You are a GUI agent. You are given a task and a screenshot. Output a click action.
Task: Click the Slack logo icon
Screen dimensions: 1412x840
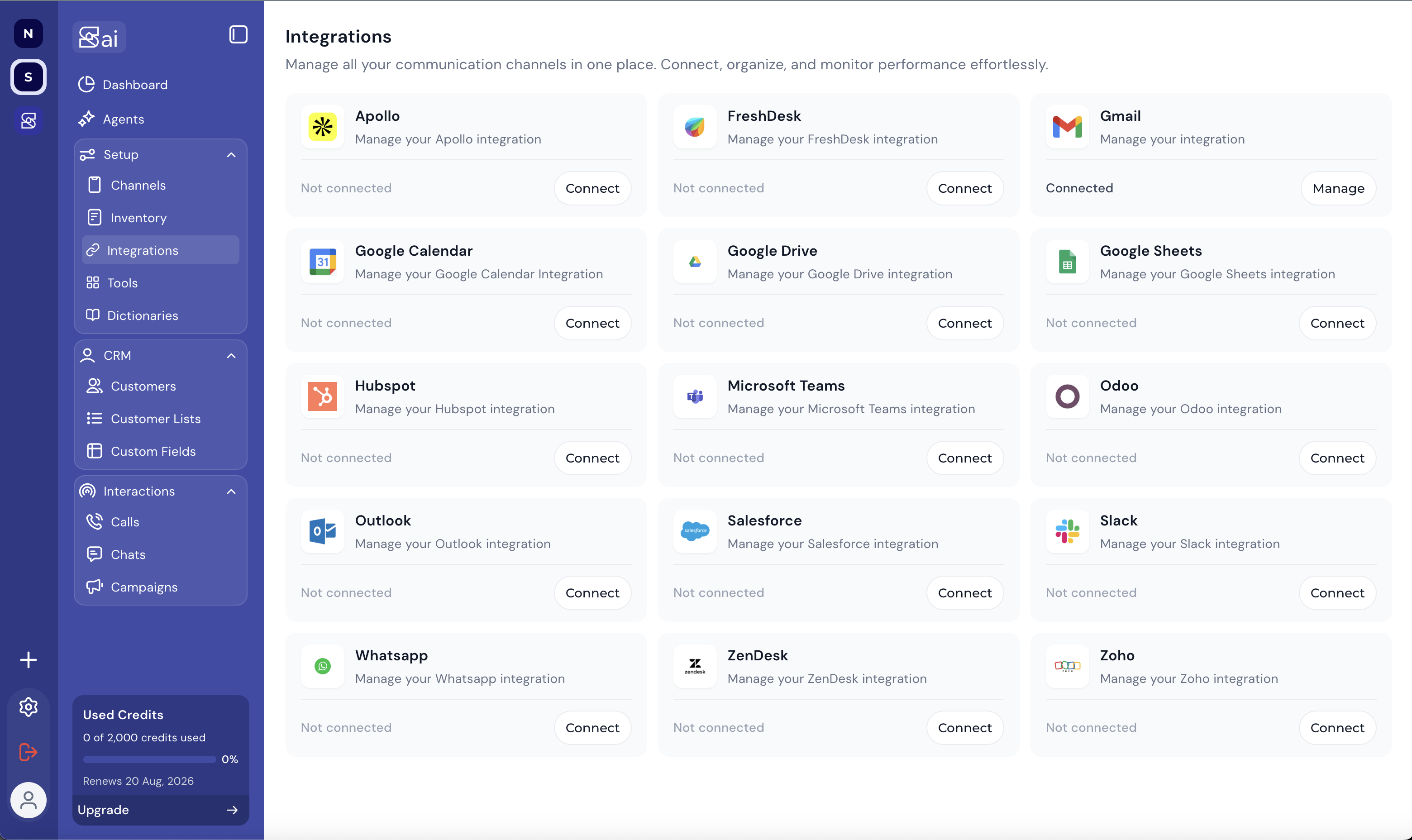[x=1067, y=531]
